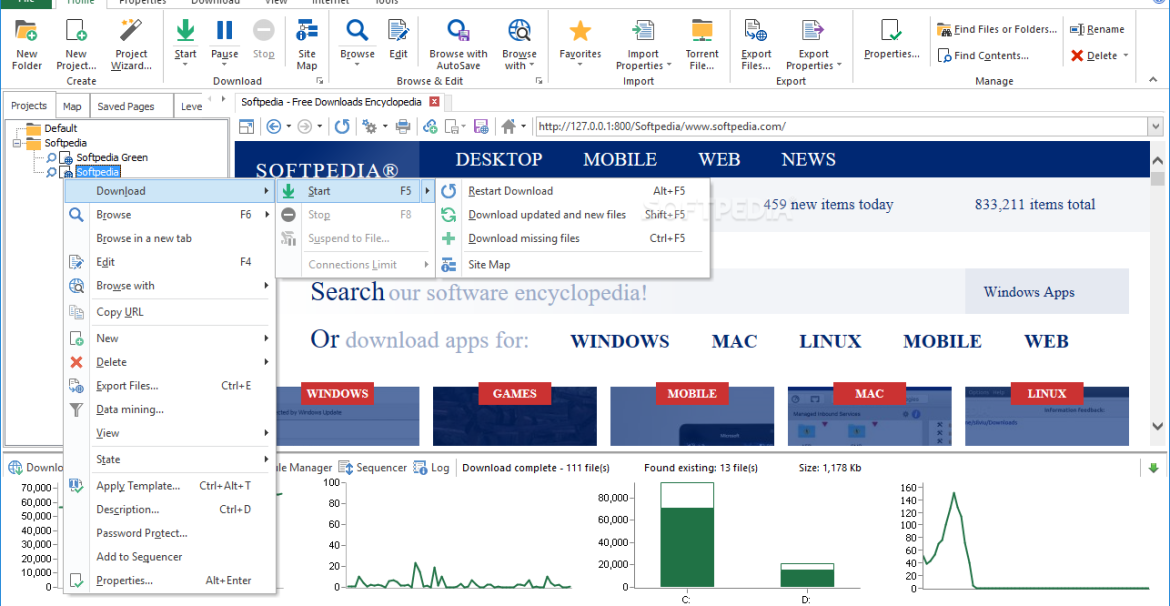Select Download updated and new files
1170x606 pixels.
(572, 215)
